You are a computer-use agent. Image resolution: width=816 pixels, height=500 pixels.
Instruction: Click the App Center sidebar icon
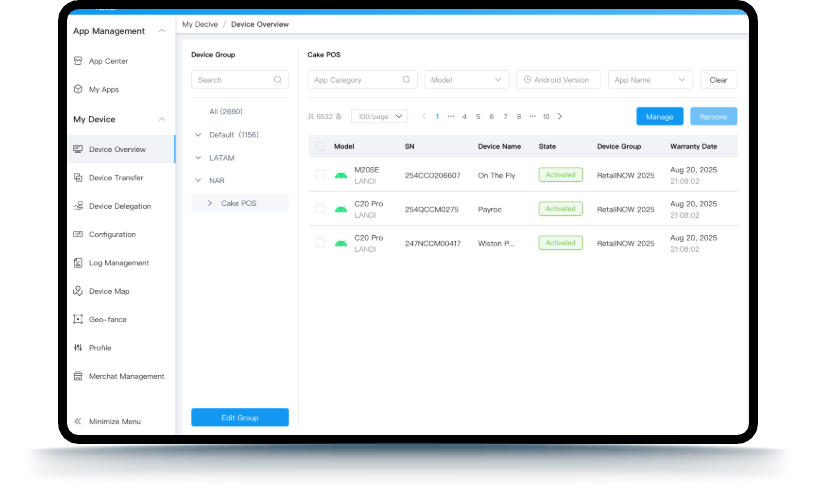point(78,61)
